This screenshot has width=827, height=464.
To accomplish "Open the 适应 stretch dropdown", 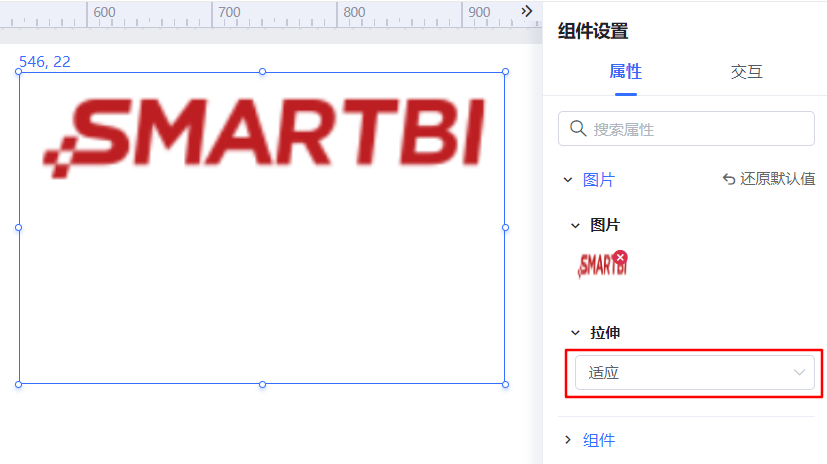I will click(695, 372).
